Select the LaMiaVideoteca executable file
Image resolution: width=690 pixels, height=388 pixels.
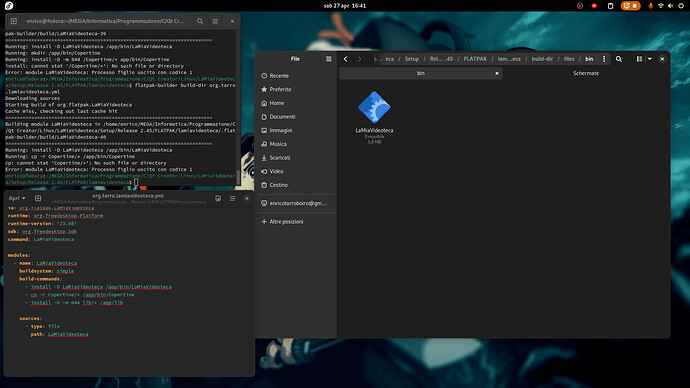374,117
